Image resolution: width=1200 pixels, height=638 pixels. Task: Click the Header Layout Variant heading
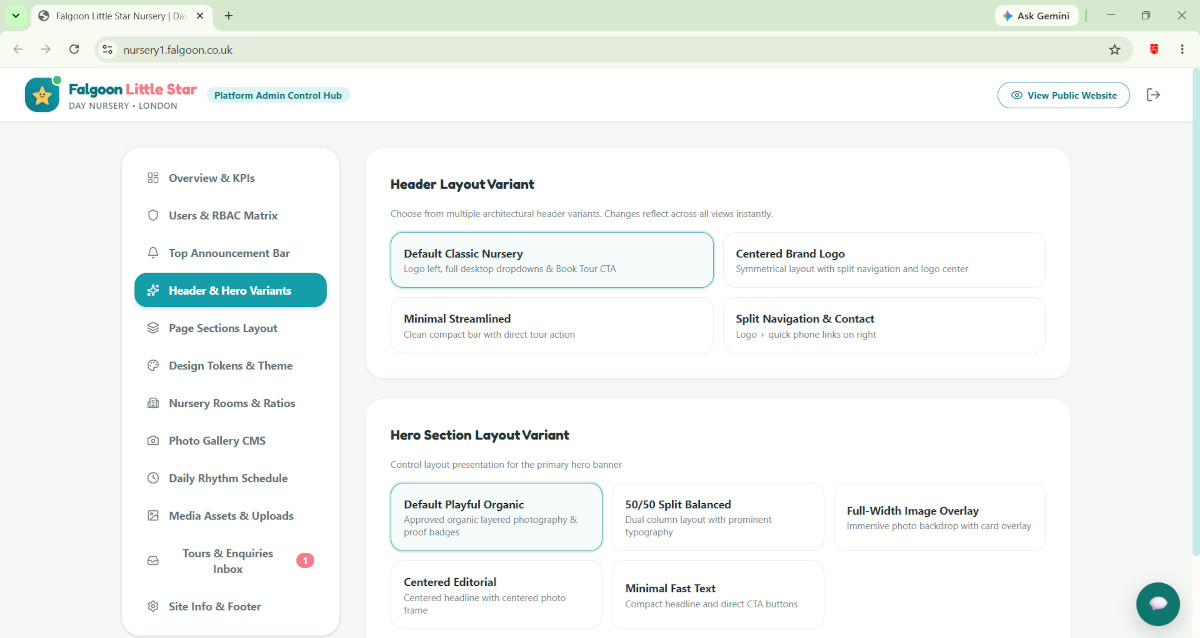tap(462, 184)
